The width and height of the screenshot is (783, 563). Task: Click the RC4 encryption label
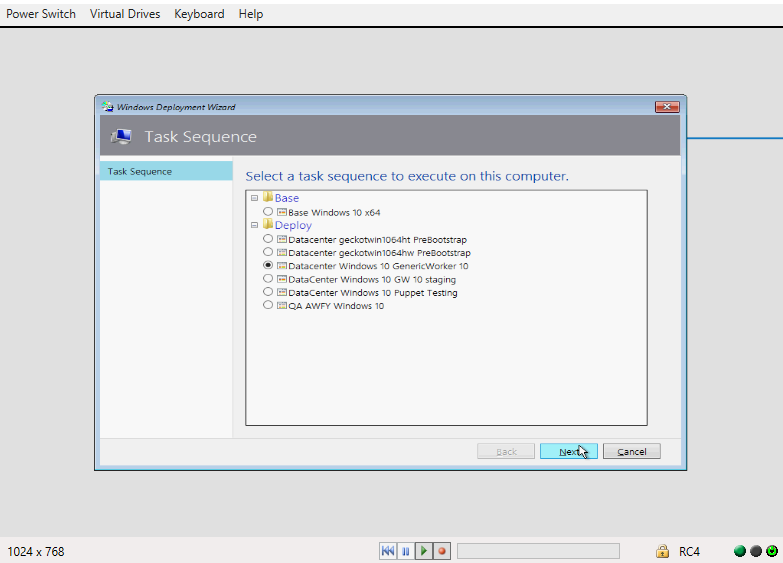(x=689, y=552)
